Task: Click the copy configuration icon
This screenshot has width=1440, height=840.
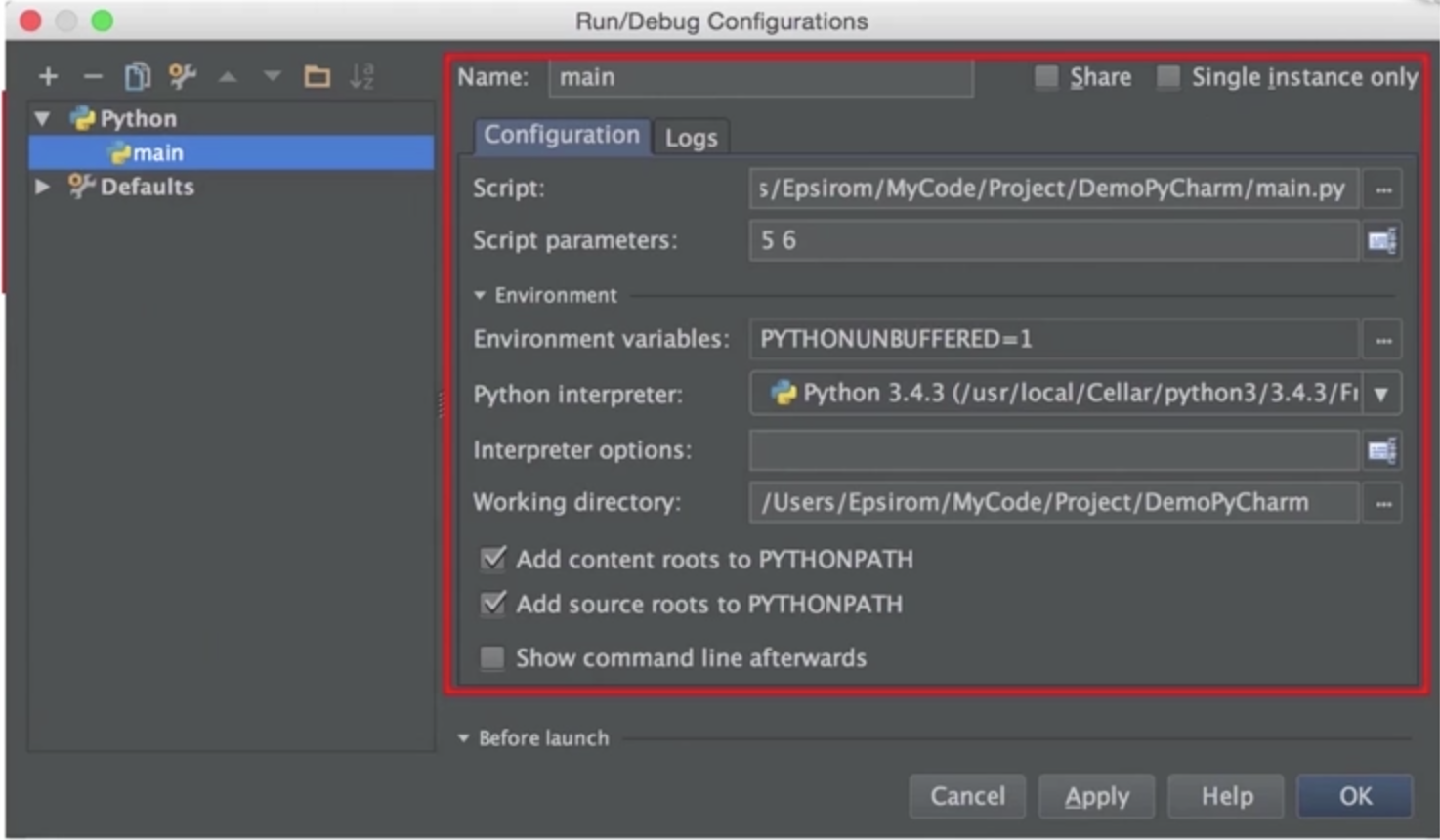Action: pos(137,76)
